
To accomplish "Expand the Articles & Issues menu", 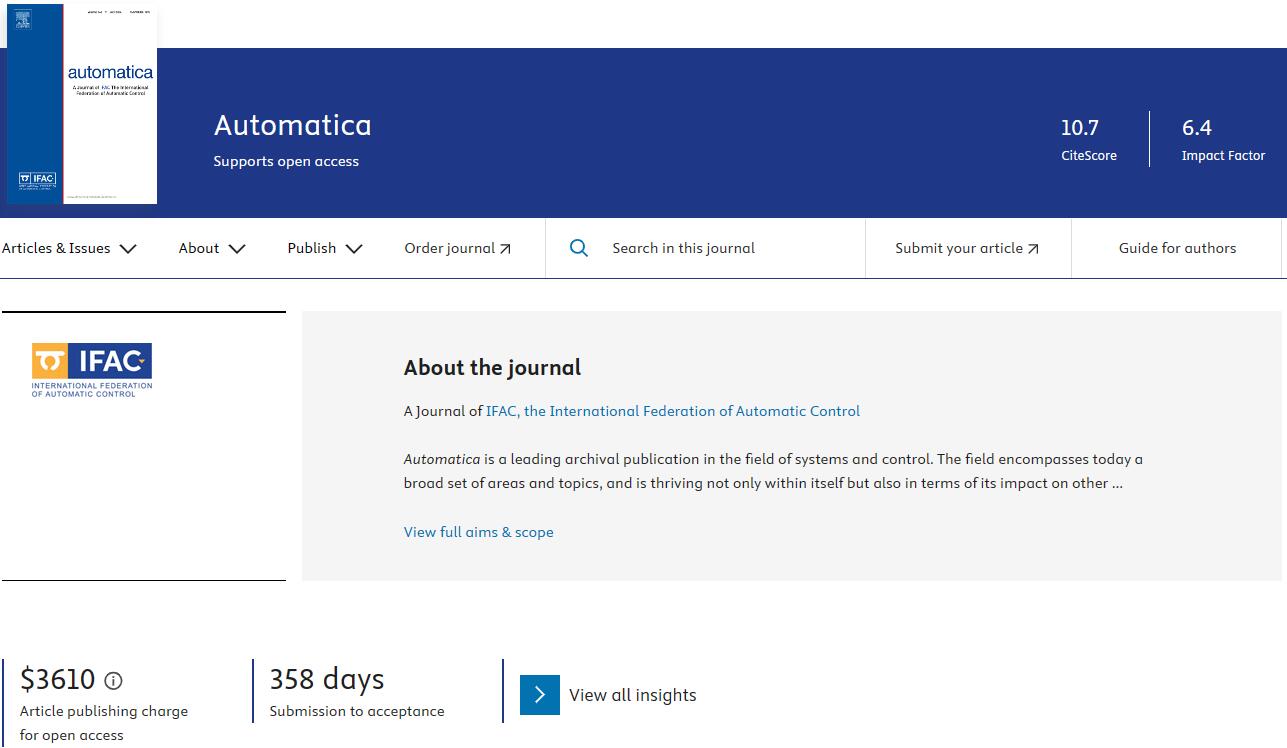I will coord(69,248).
